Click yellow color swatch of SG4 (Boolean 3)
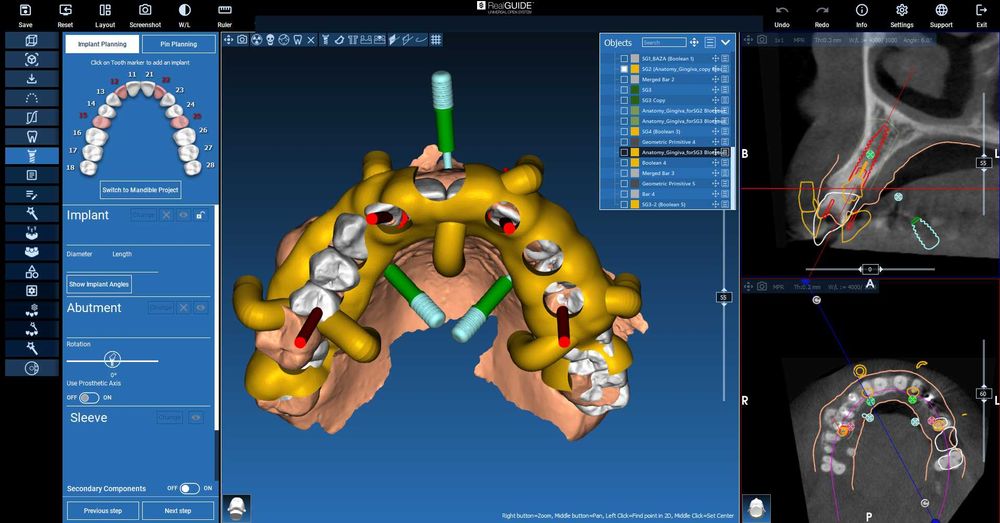The image size is (1000, 523). click(635, 131)
